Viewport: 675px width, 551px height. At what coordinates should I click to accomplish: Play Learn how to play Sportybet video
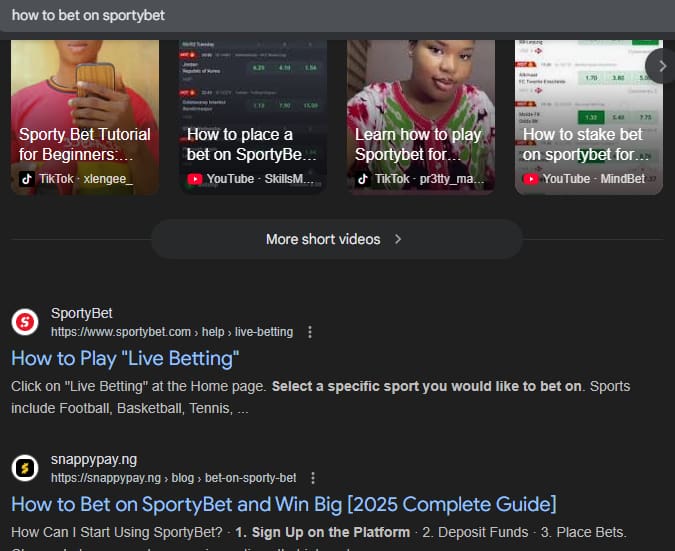[x=421, y=117]
